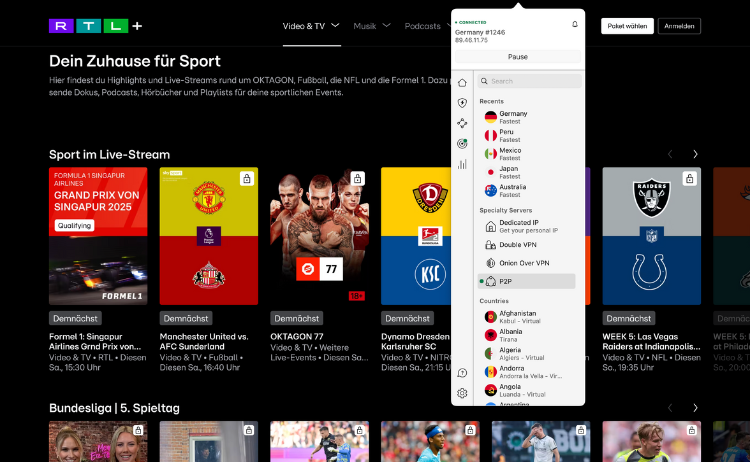Click the VPN server search field
This screenshot has height=462, width=750.
(529, 81)
